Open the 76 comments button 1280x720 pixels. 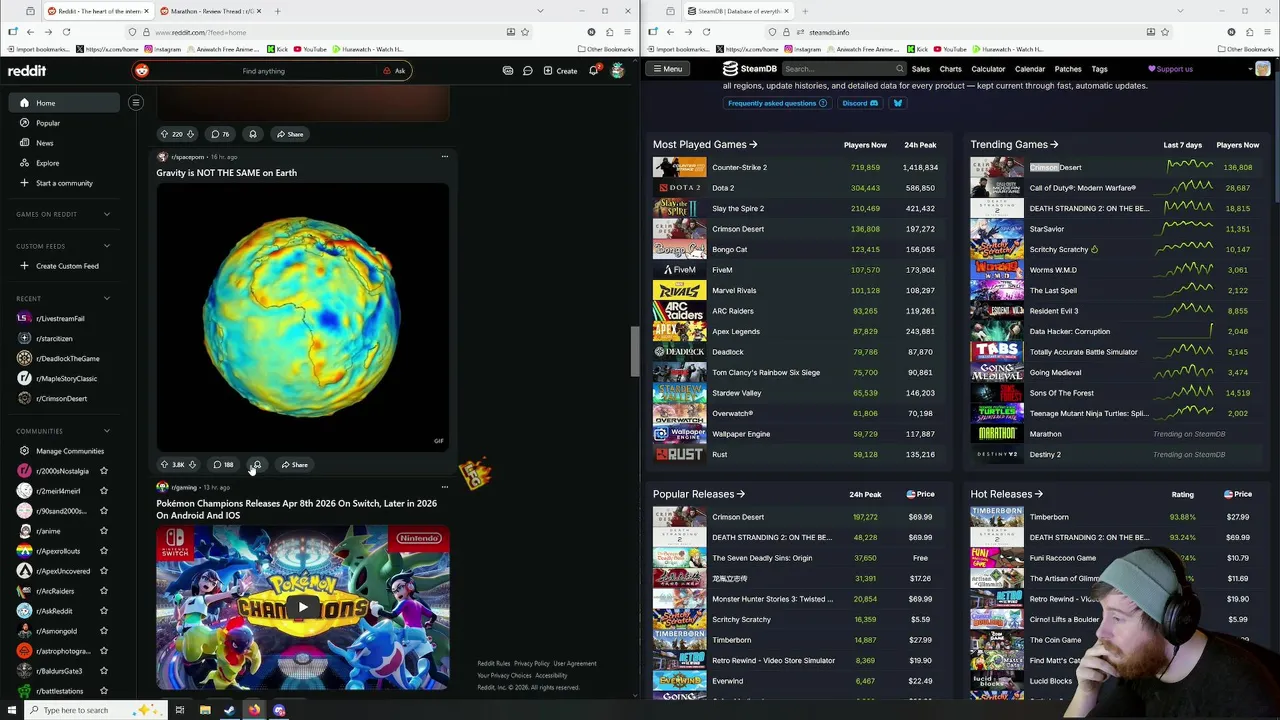coord(219,134)
